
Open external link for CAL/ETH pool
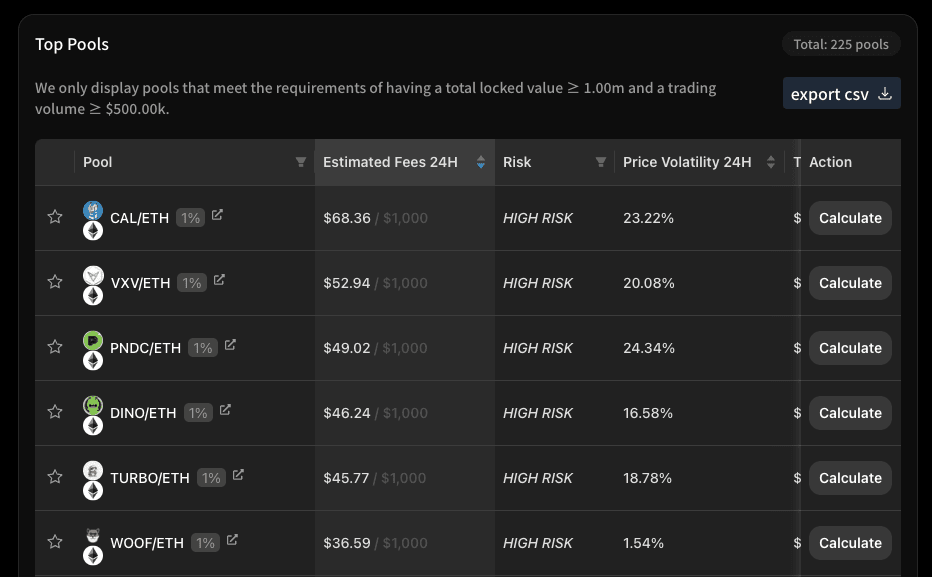click(217, 214)
